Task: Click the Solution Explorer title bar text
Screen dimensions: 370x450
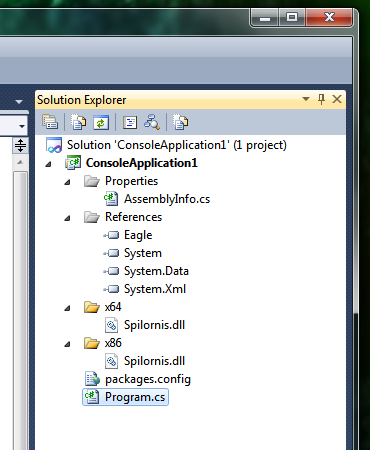Action: [x=82, y=100]
